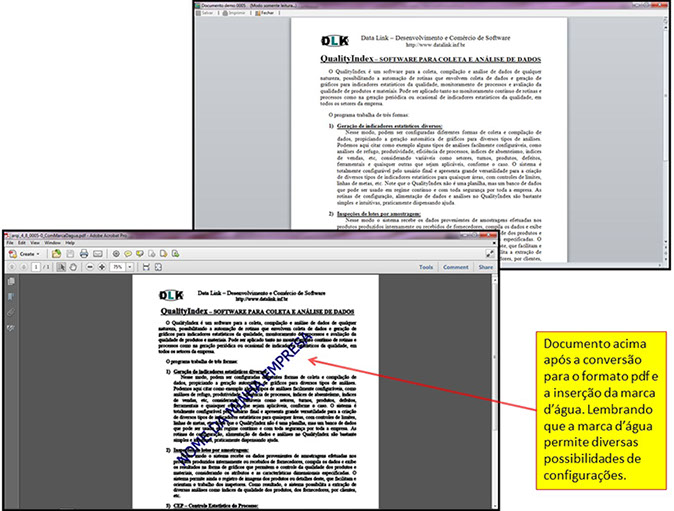Zoom in with the plus button
Image resolution: width=674 pixels, height=511 pixels.
[x=104, y=268]
